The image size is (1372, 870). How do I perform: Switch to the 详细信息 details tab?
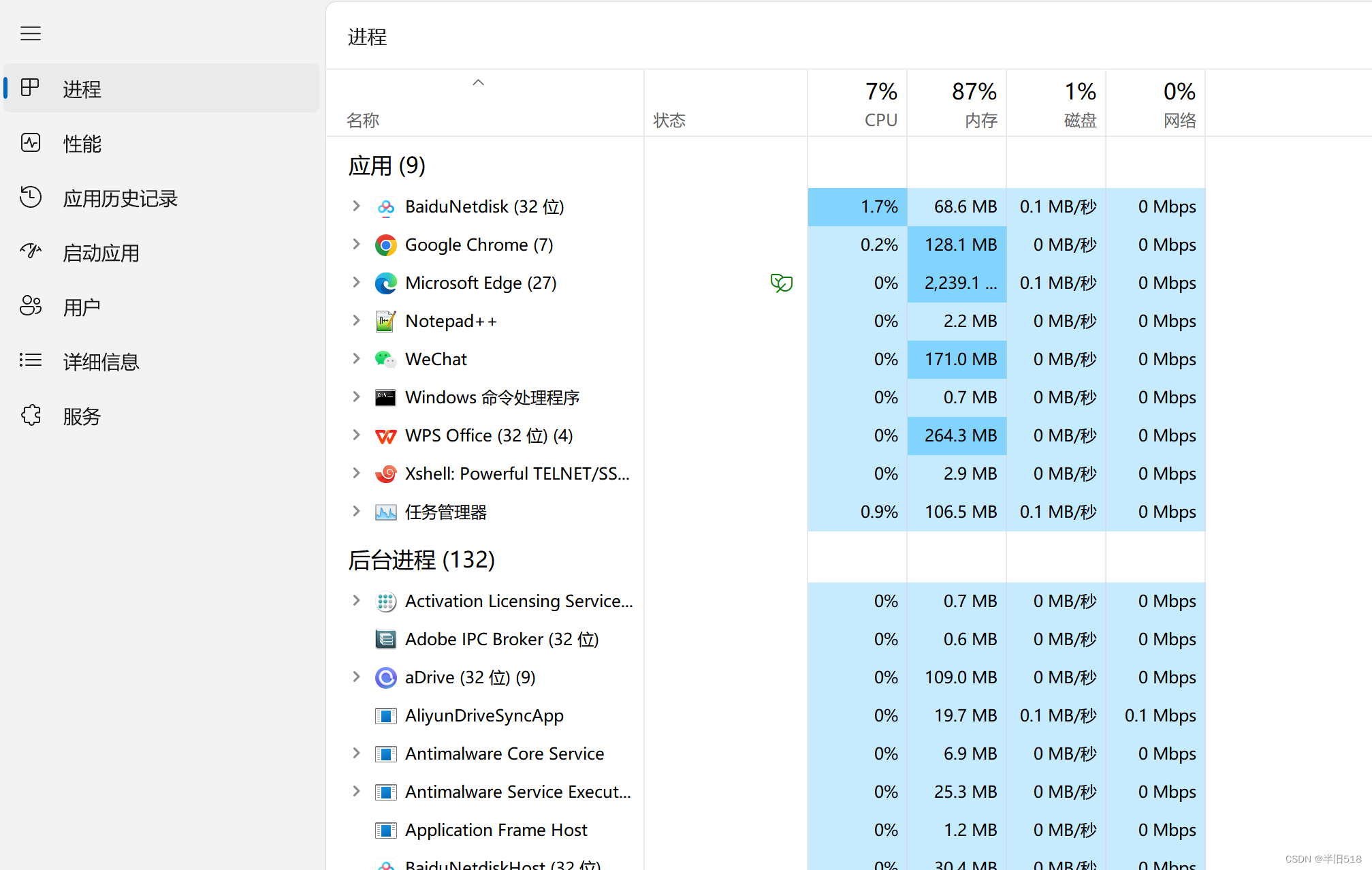[101, 361]
